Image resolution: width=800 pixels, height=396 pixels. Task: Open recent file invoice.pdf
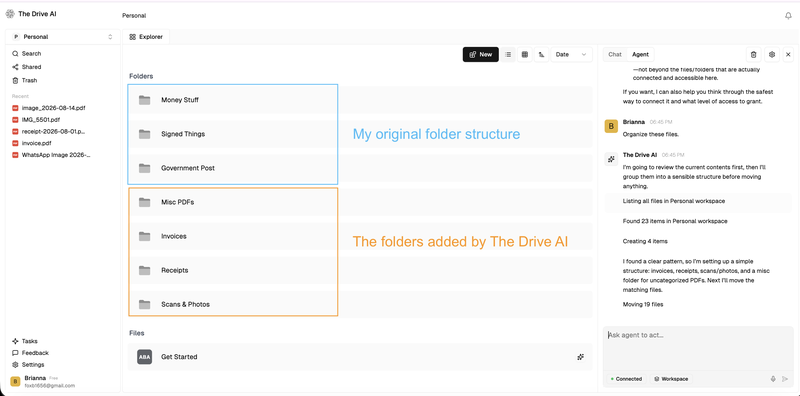pyautogui.click(x=32, y=143)
